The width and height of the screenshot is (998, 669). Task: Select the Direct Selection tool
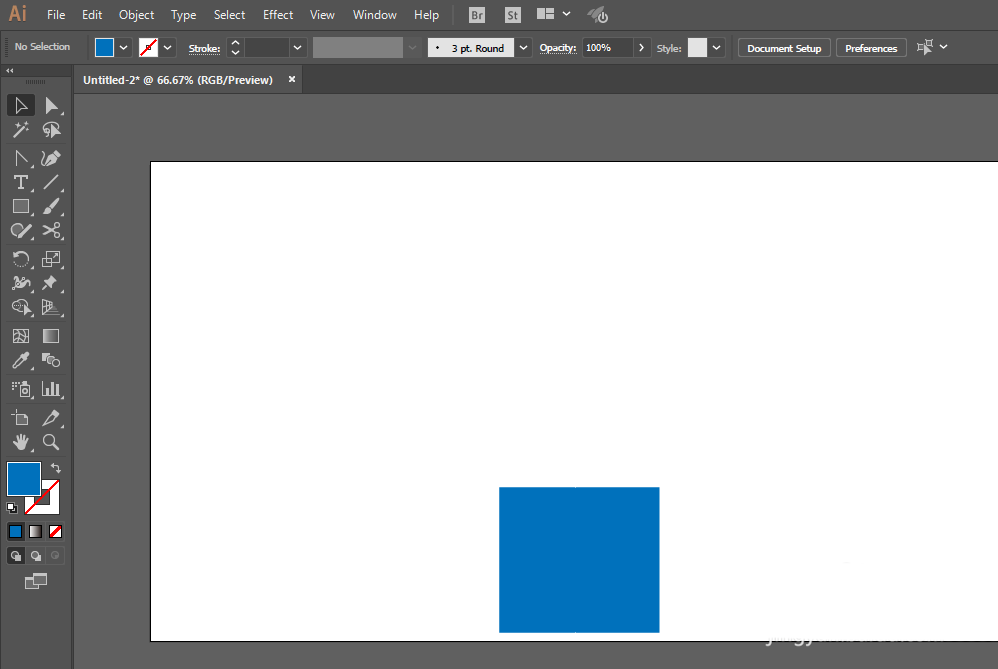(x=51, y=106)
